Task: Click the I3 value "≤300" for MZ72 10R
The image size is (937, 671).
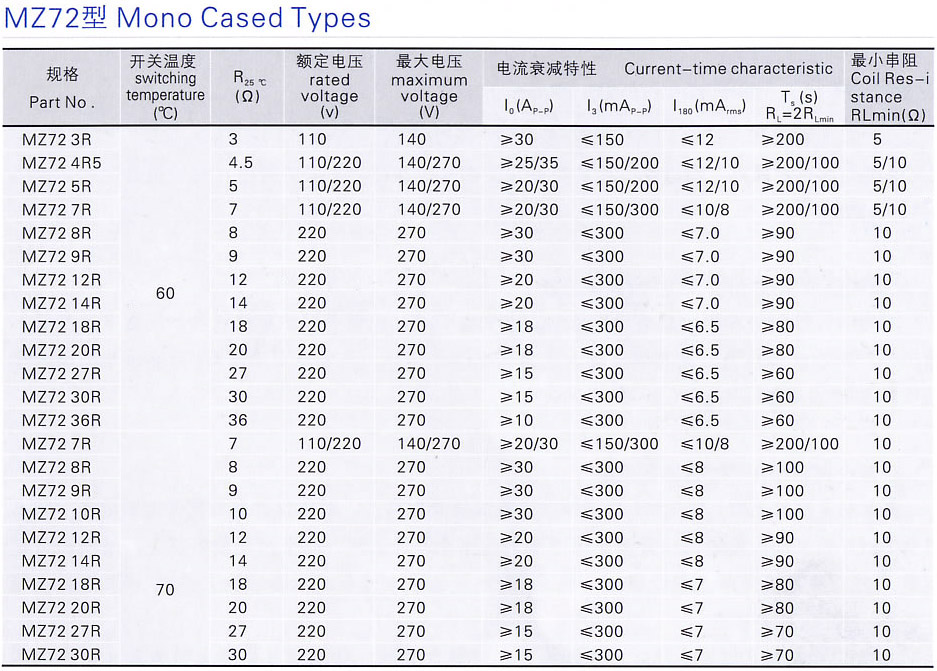Action: pos(602,514)
